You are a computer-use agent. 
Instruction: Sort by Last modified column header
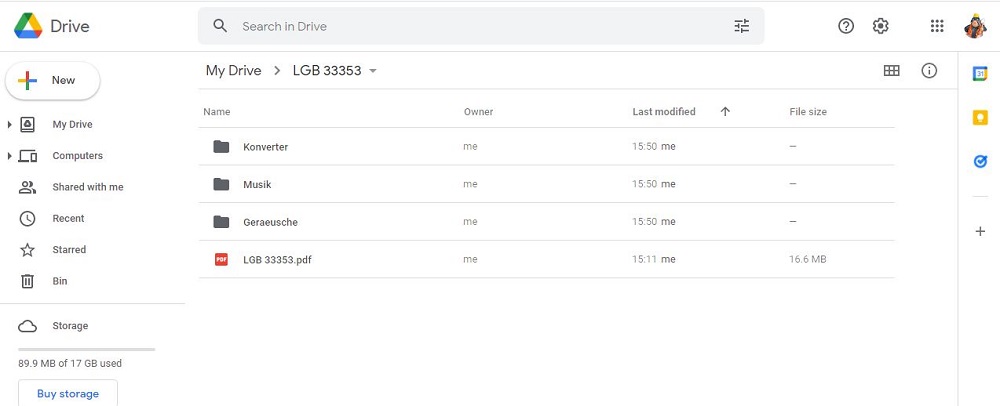[x=664, y=112]
